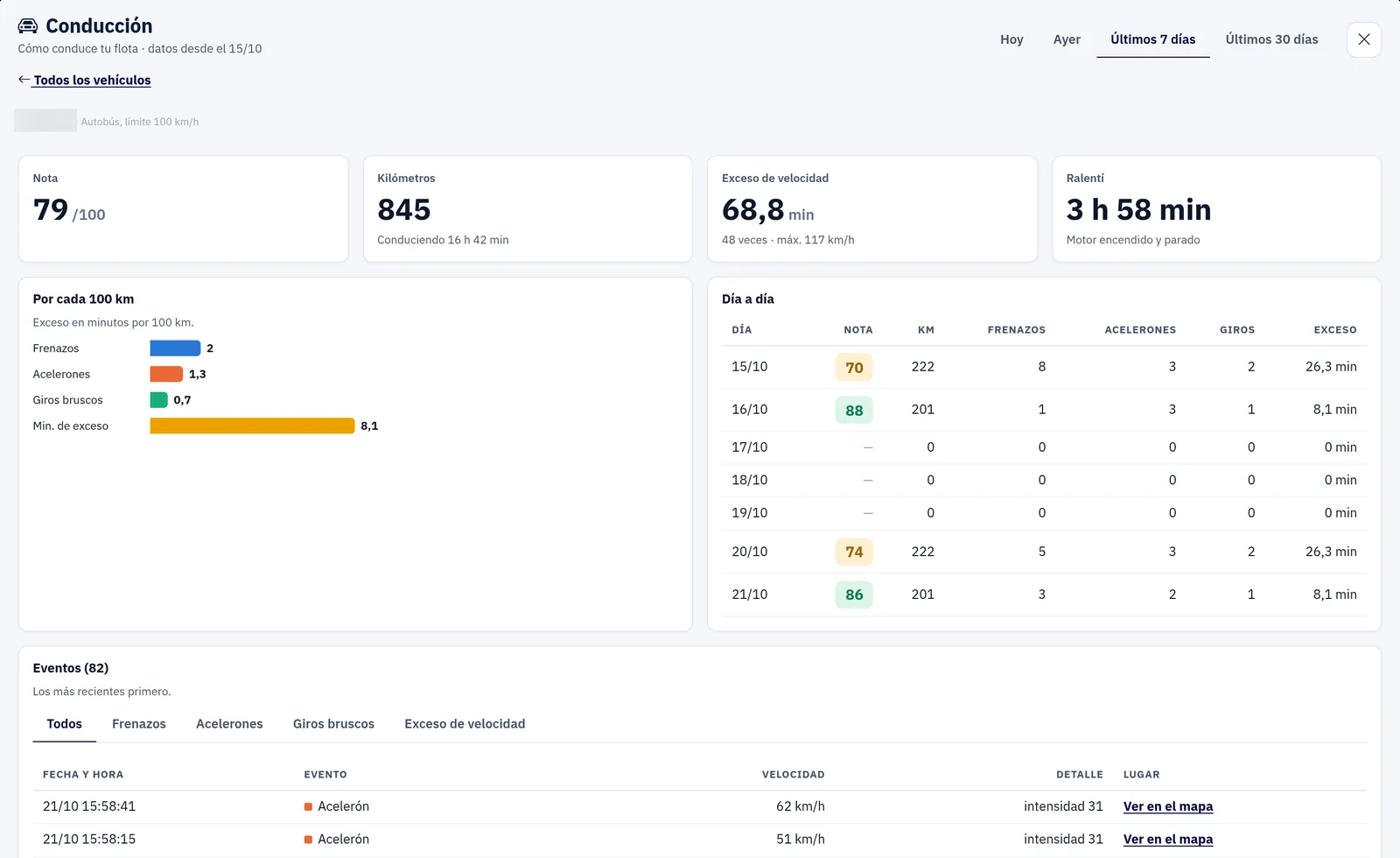View 15:58:15 event on the map
Image resolution: width=1400 pixels, height=858 pixels.
tap(1168, 840)
